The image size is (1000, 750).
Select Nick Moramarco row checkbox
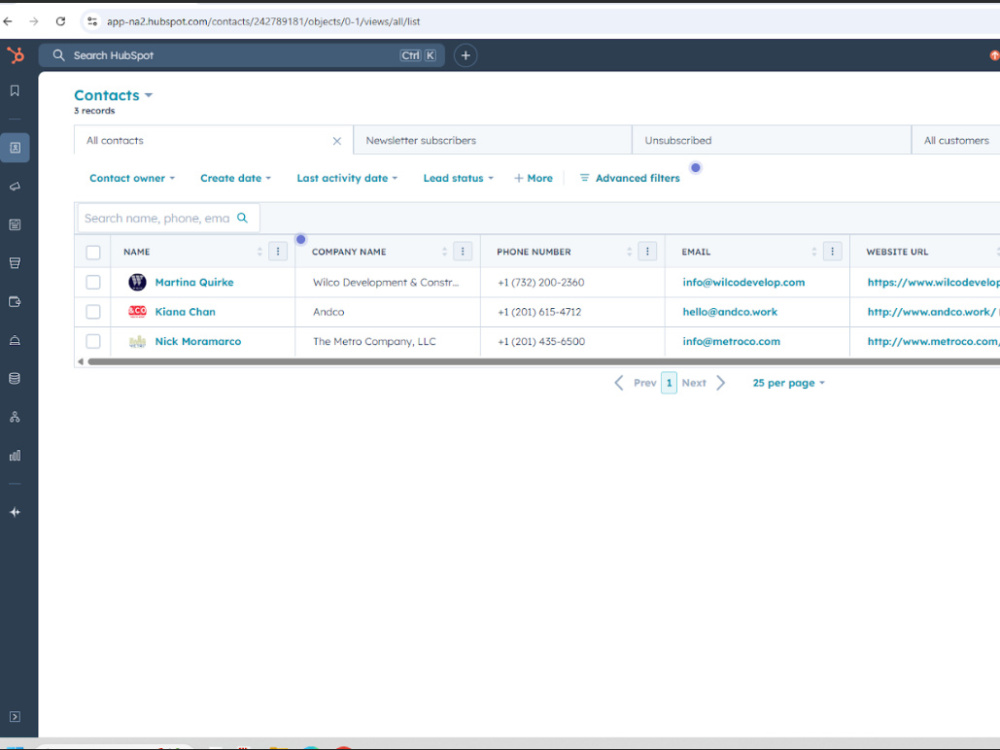tap(93, 341)
